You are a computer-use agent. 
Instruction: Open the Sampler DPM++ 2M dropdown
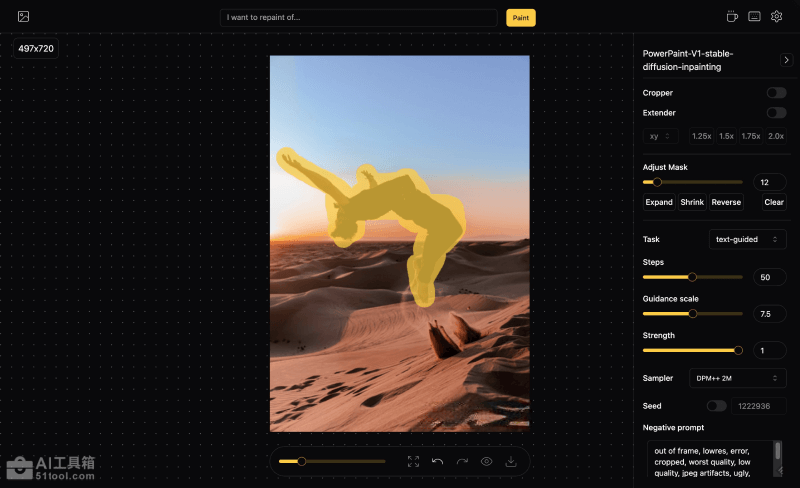pos(737,378)
